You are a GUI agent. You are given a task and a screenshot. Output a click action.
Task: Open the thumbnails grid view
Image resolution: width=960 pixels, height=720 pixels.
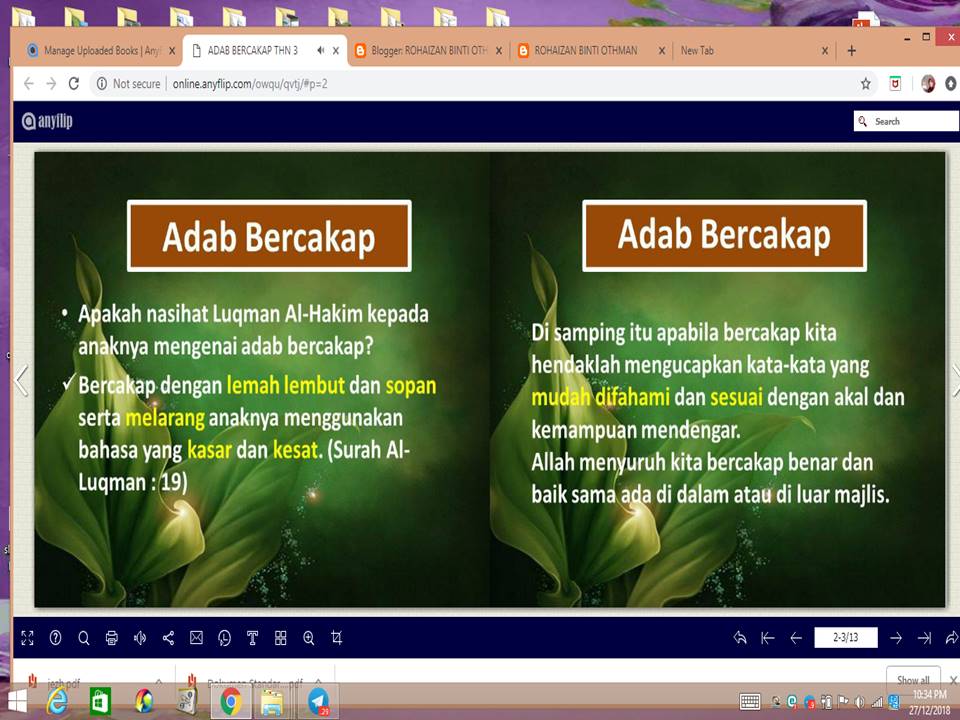pos(280,637)
